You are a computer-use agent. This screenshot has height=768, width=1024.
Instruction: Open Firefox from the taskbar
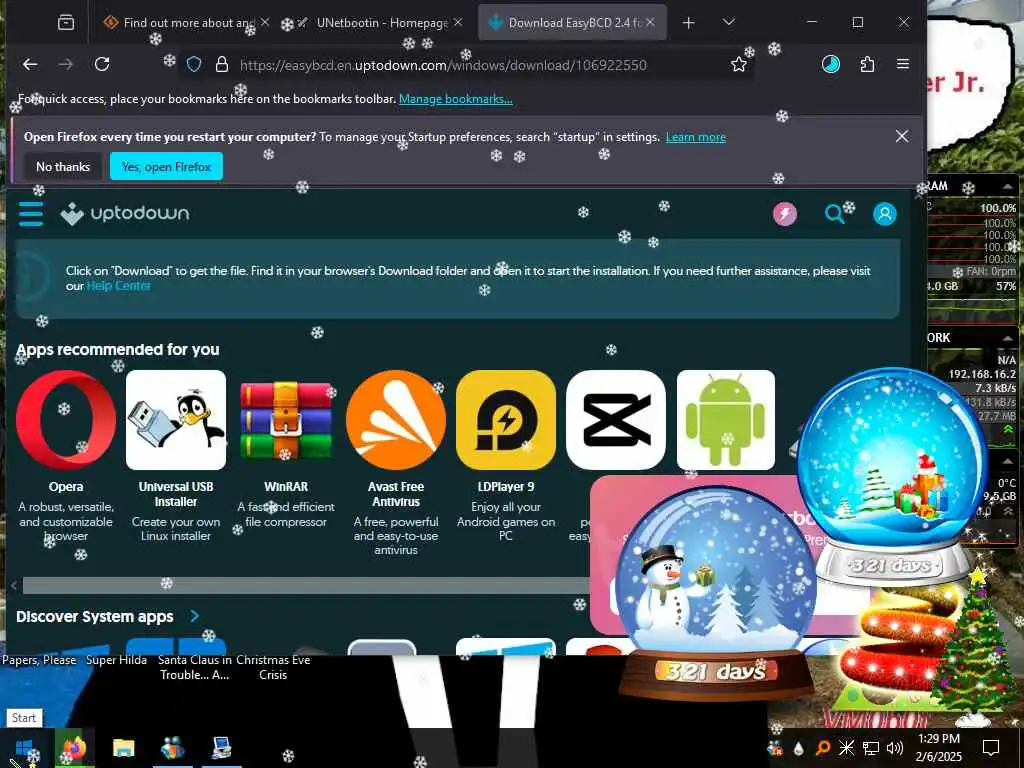click(74, 748)
